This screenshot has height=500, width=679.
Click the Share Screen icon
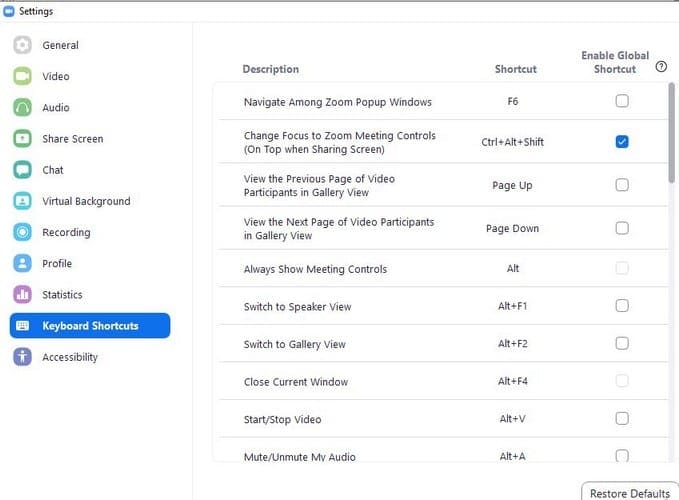click(x=22, y=139)
